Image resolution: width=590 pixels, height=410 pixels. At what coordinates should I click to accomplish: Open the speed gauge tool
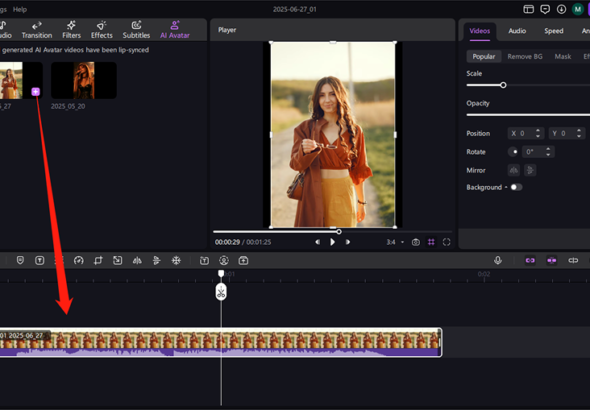79,260
